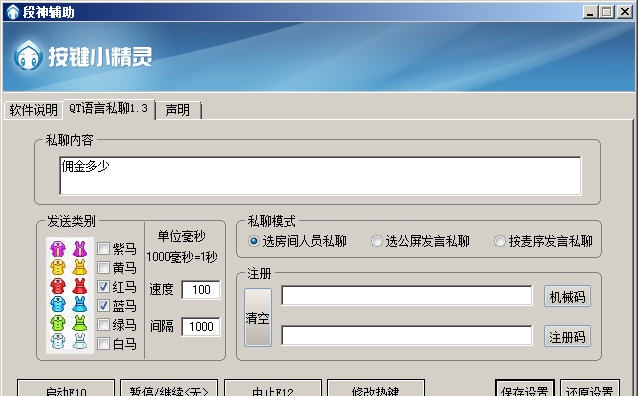Click the yellow dress icon
This screenshot has height=396, width=638.
pos(80,267)
